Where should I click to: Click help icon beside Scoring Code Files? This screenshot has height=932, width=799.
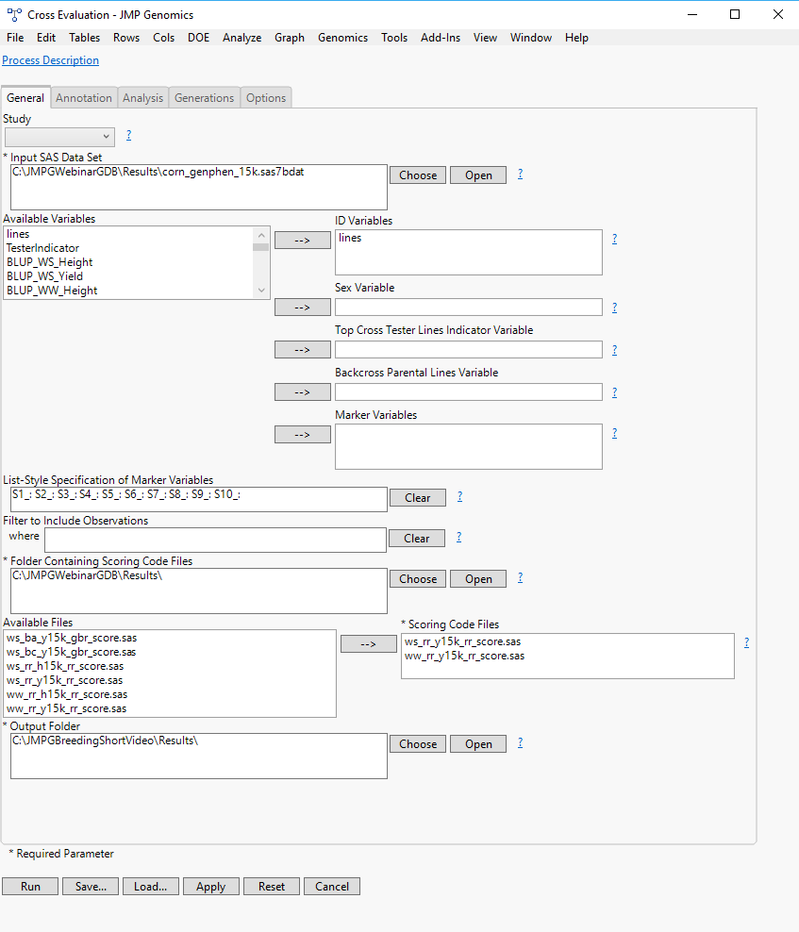(x=746, y=642)
